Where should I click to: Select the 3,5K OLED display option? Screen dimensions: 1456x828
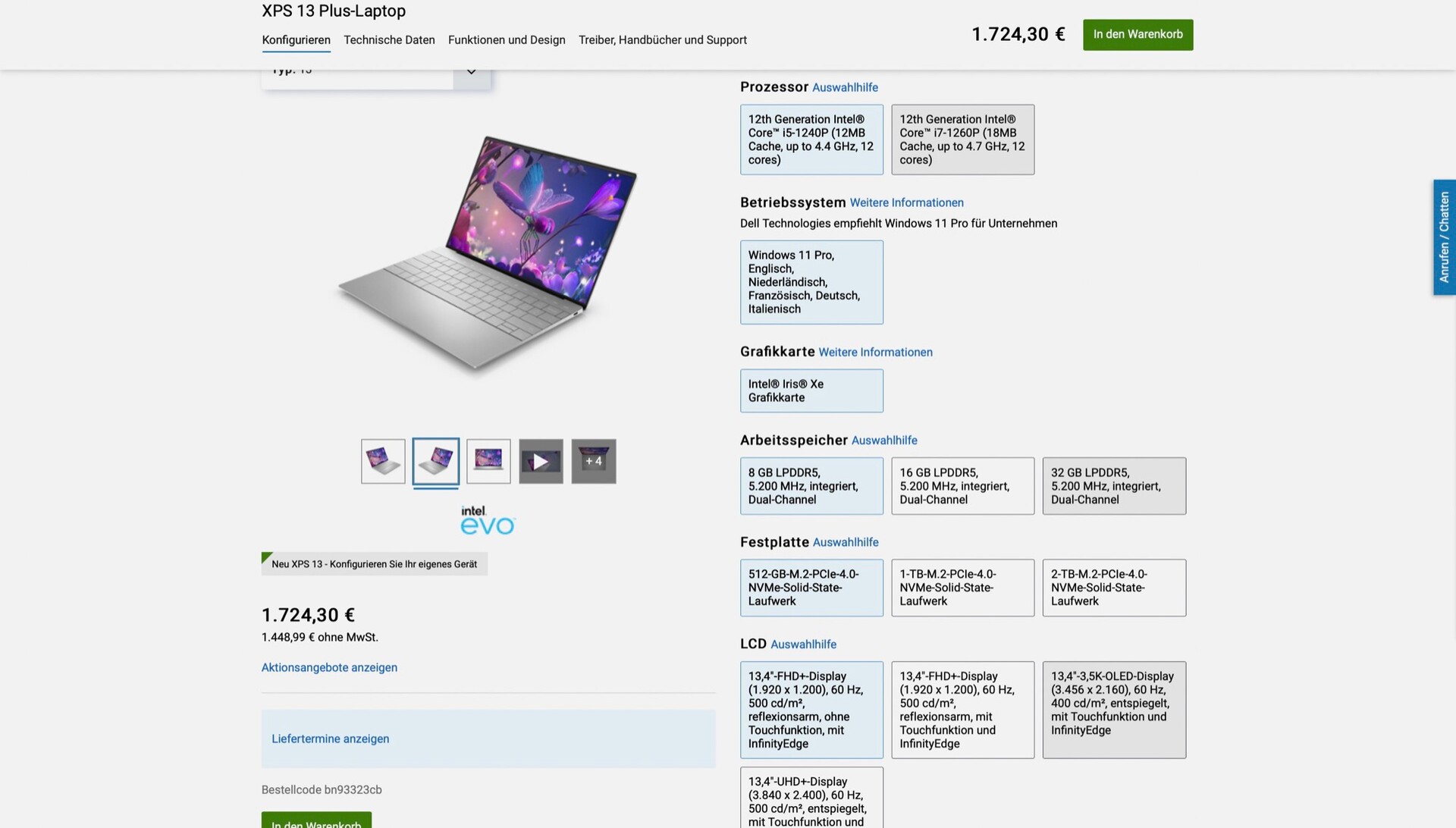pyautogui.click(x=1114, y=710)
